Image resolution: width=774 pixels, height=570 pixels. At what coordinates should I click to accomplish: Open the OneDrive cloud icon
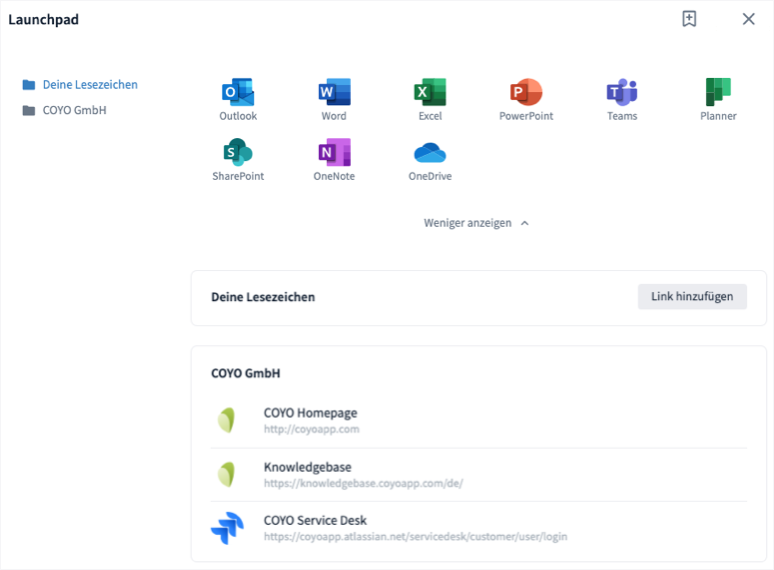pos(430,152)
